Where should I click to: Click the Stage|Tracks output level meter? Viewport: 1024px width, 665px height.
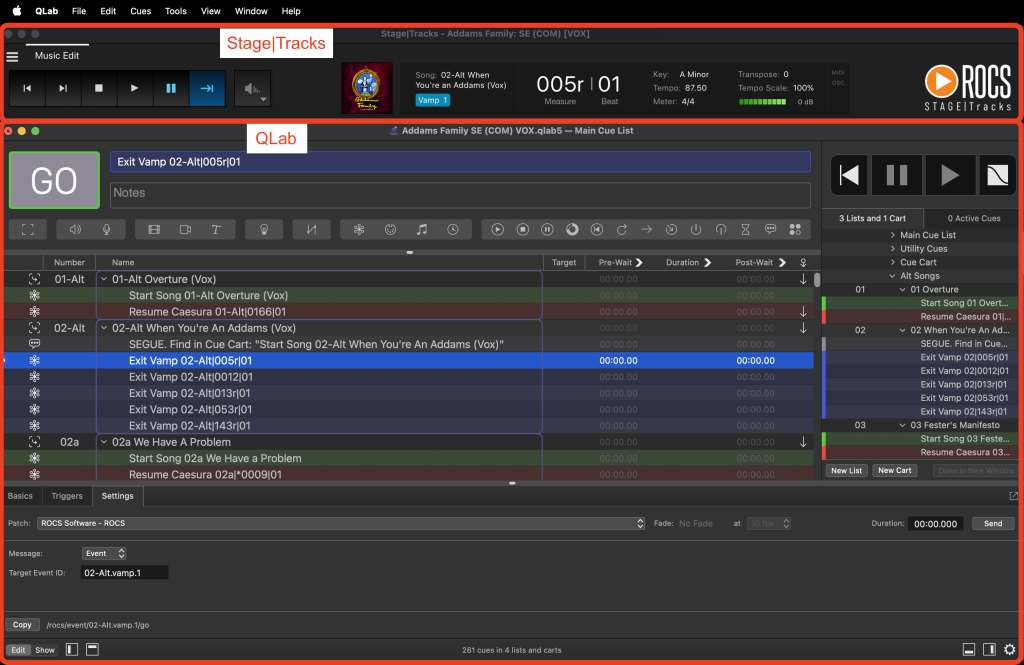pos(762,102)
